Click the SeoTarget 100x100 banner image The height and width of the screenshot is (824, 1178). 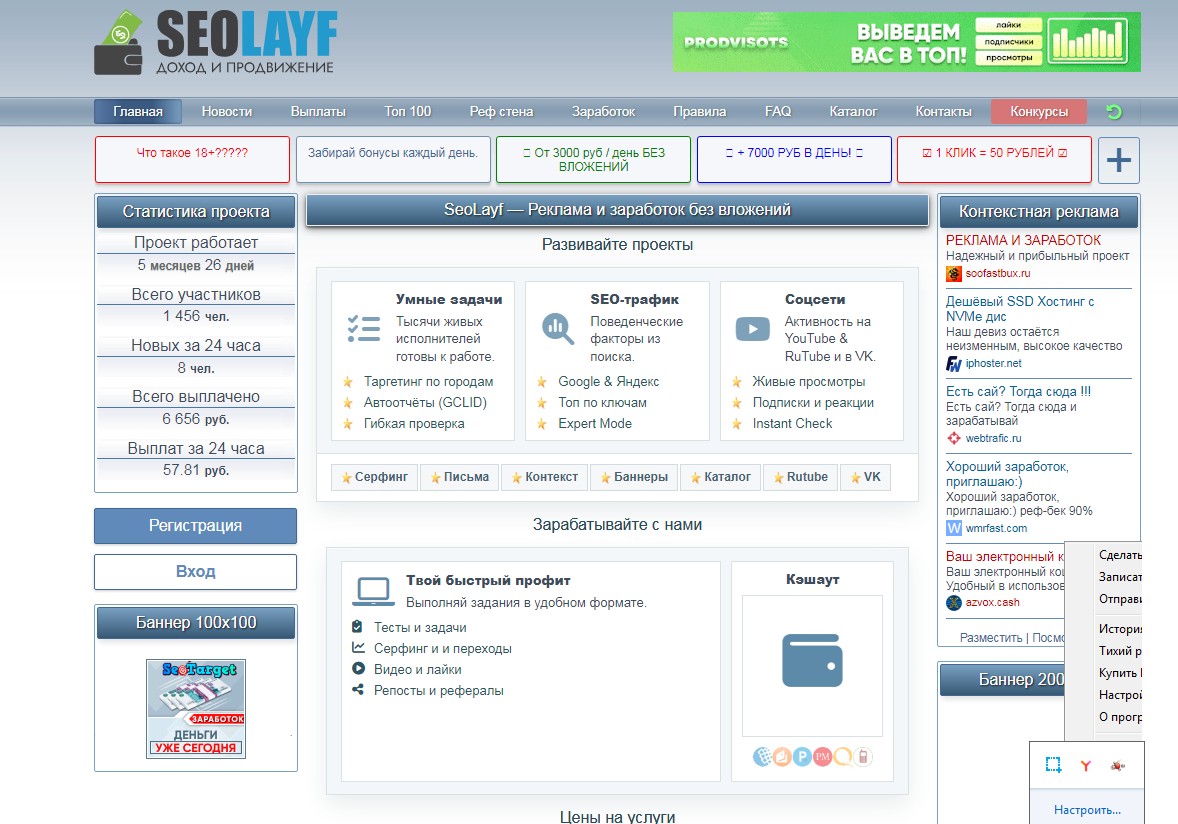[196, 708]
